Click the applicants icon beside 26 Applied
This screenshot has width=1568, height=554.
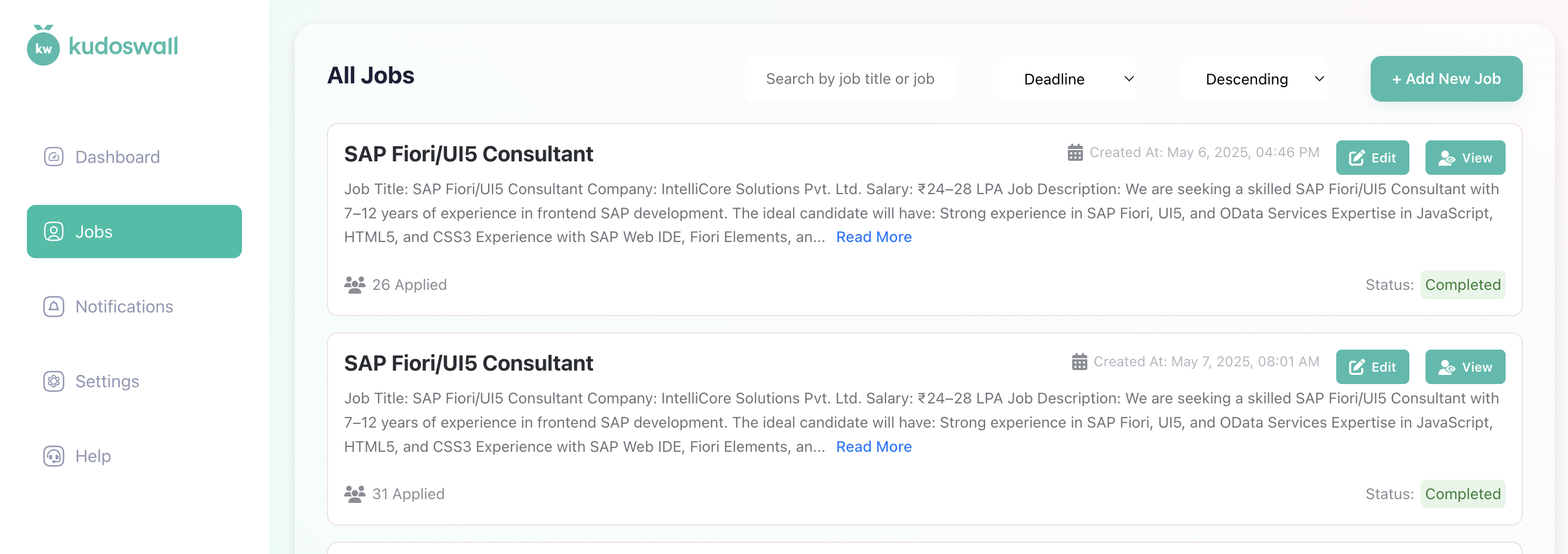pos(354,285)
